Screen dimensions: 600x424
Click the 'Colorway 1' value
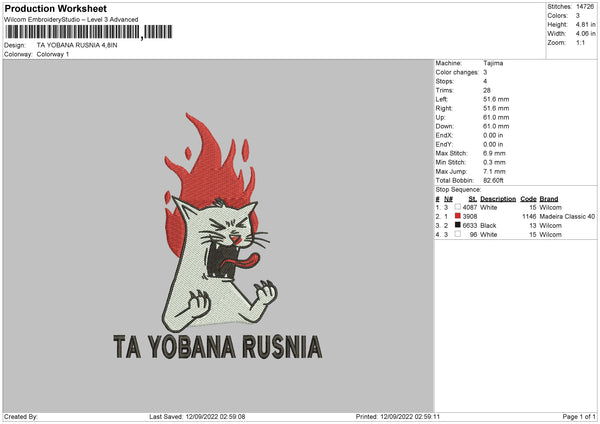[53, 54]
